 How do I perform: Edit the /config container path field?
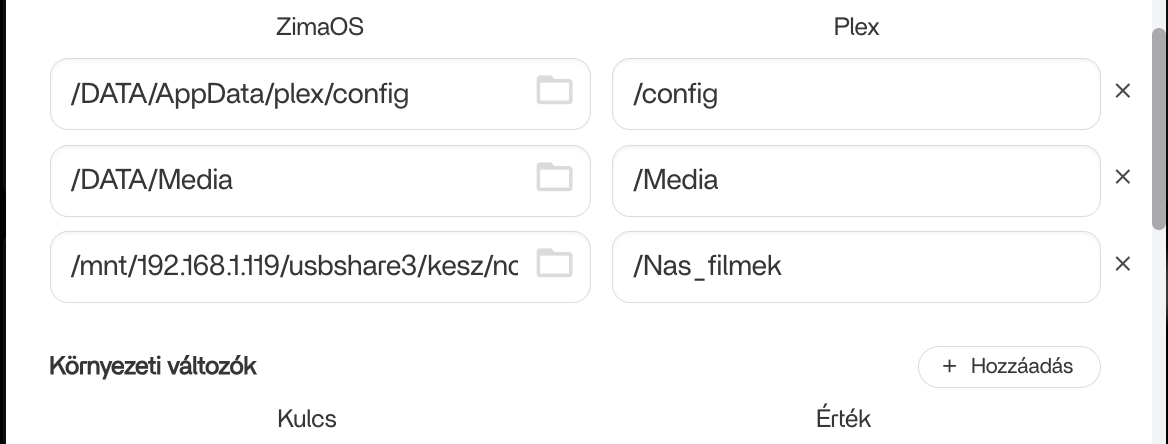[855, 94]
